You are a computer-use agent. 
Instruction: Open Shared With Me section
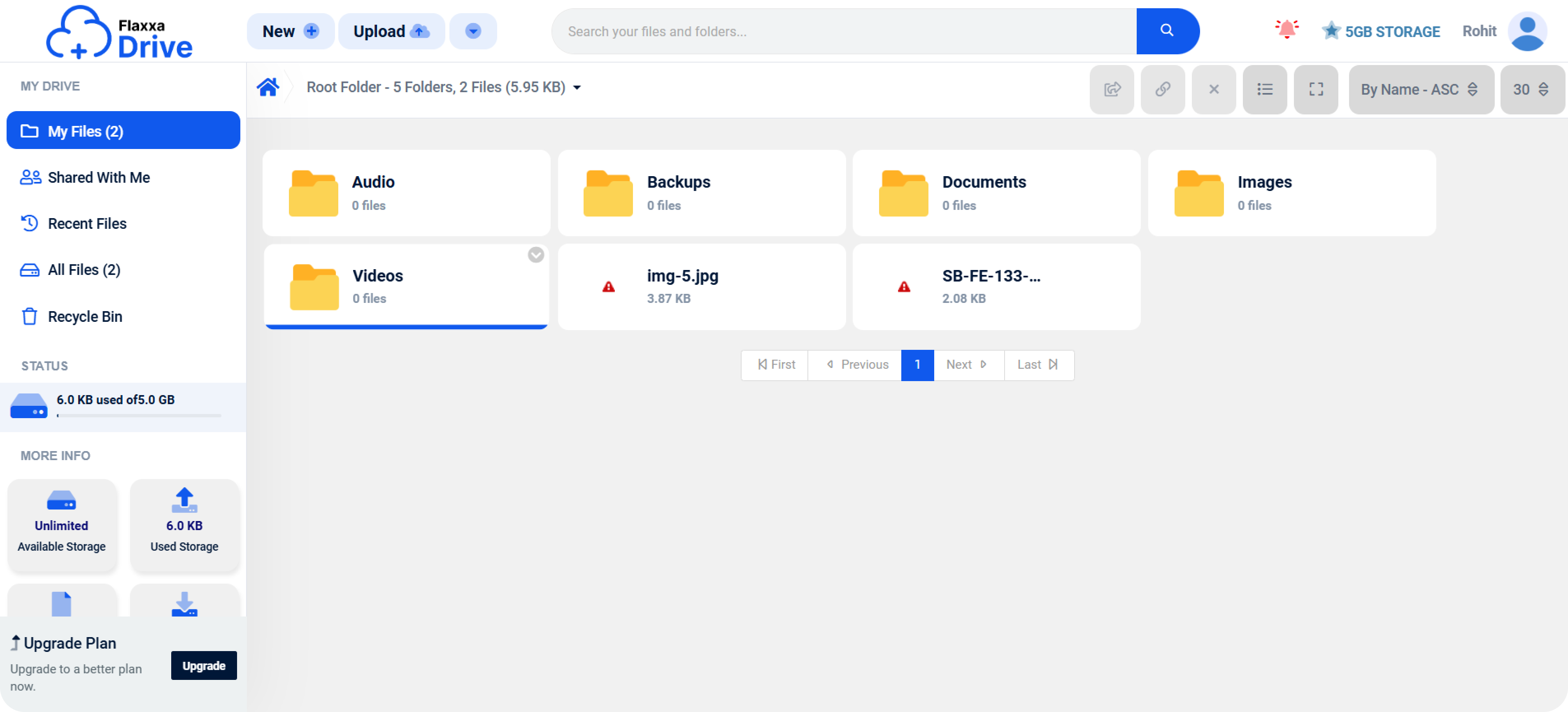click(99, 178)
